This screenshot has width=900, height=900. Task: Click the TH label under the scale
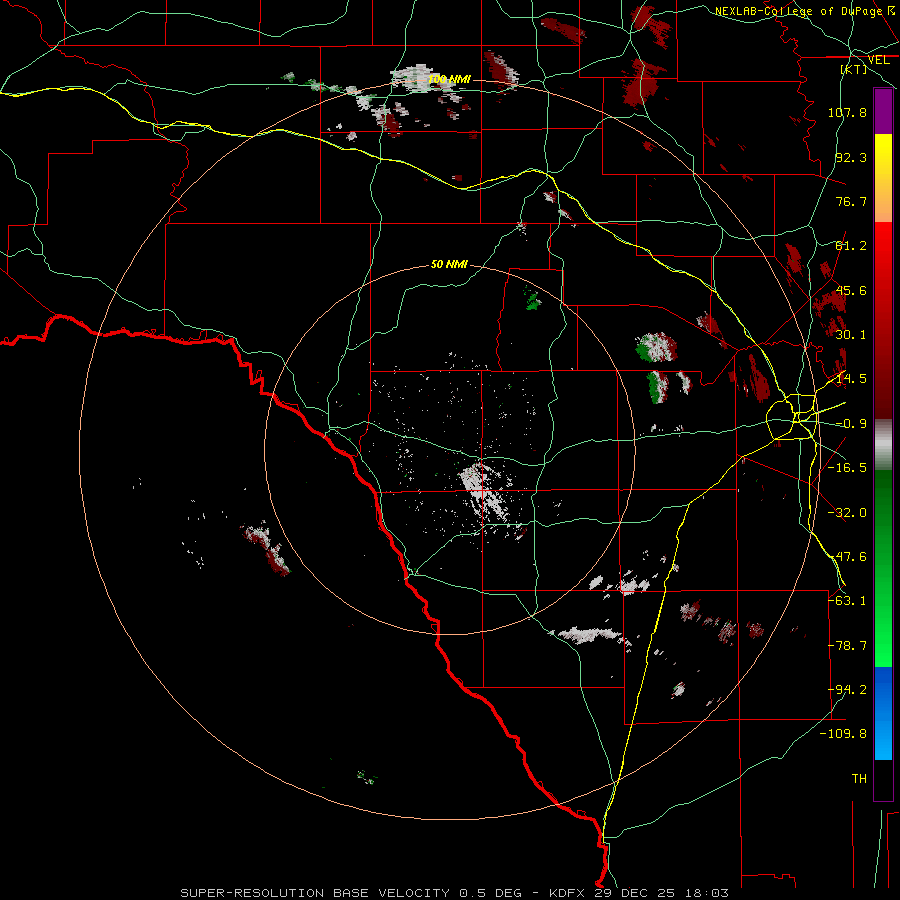859,779
